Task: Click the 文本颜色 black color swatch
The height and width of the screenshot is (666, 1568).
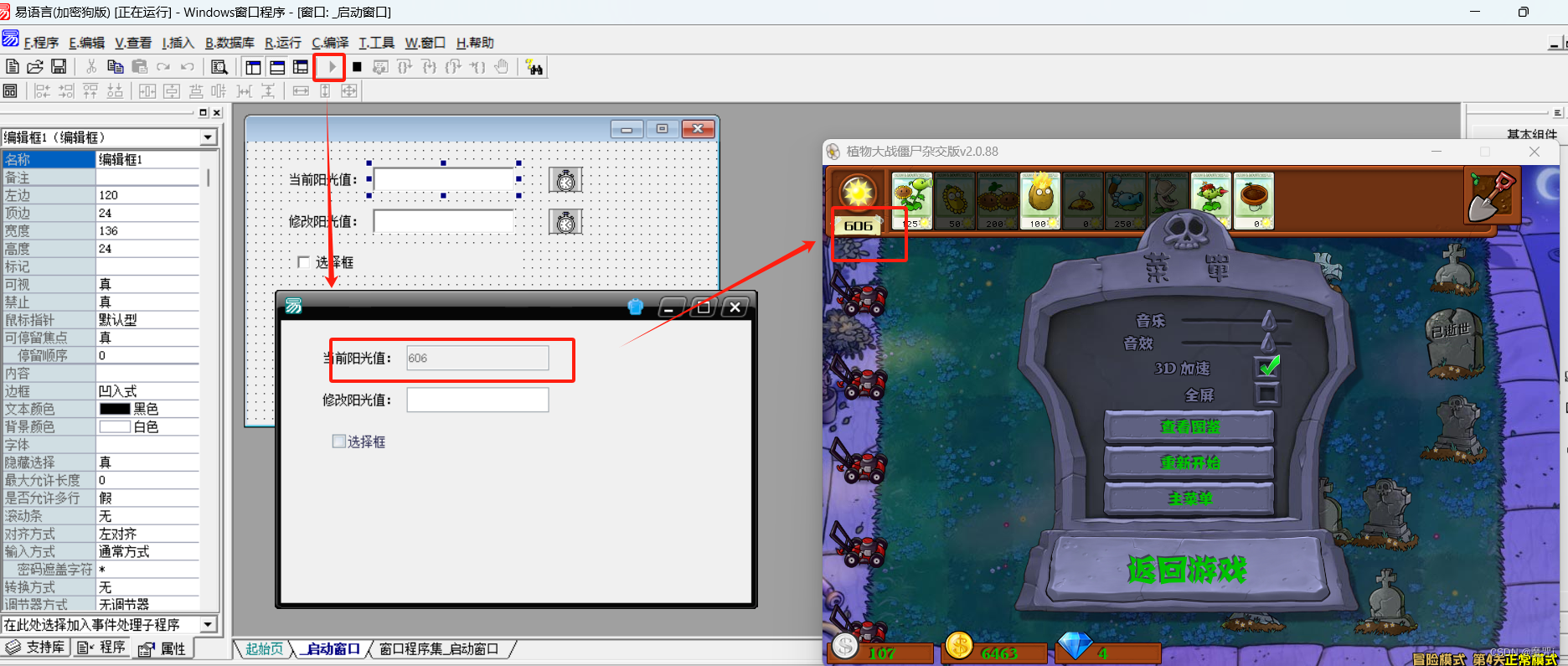Action: [x=115, y=409]
